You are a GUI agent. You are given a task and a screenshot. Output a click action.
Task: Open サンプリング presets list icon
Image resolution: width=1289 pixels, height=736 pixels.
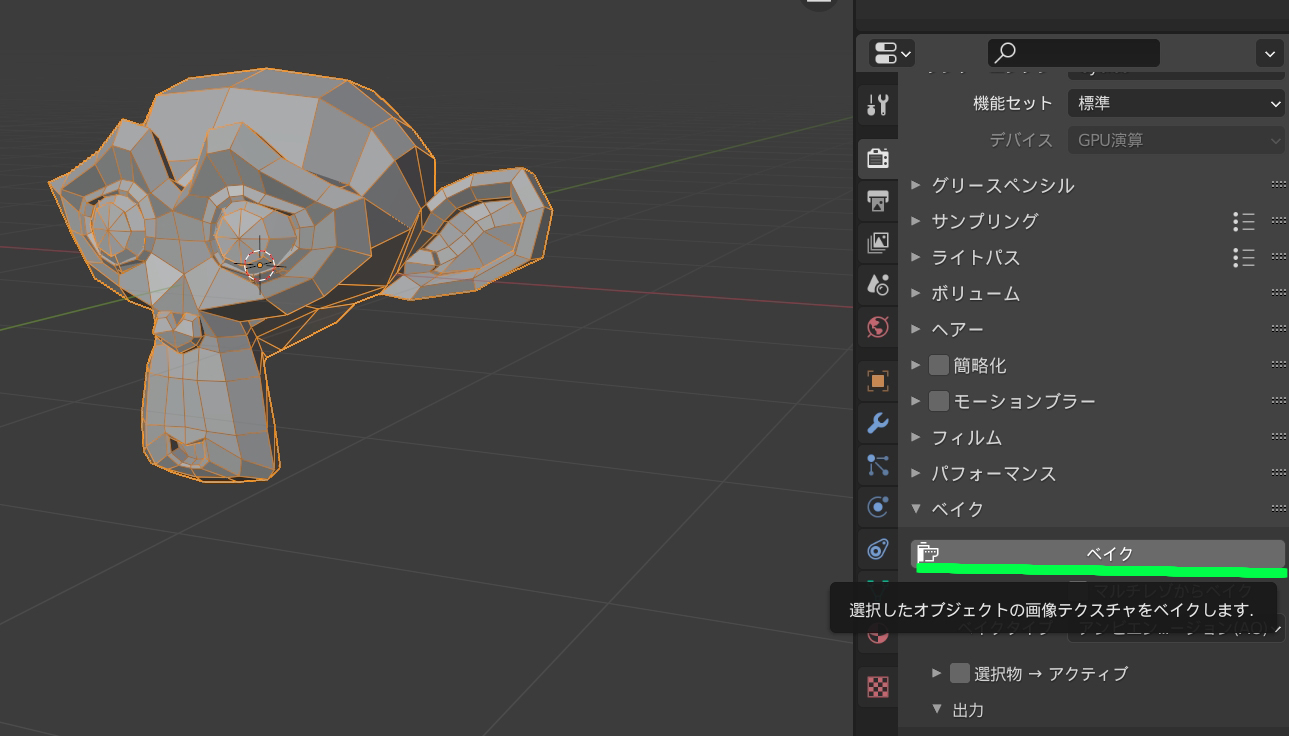click(x=1244, y=221)
